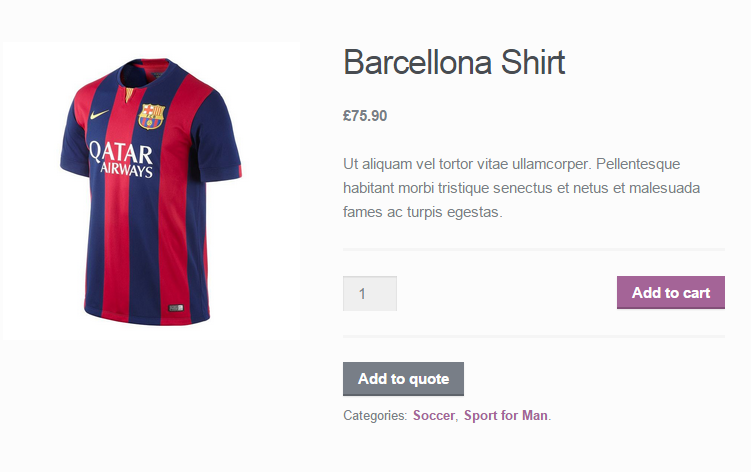Viewport: 751px width, 472px height.
Task: Focus the quantity input field
Action: [x=370, y=294]
